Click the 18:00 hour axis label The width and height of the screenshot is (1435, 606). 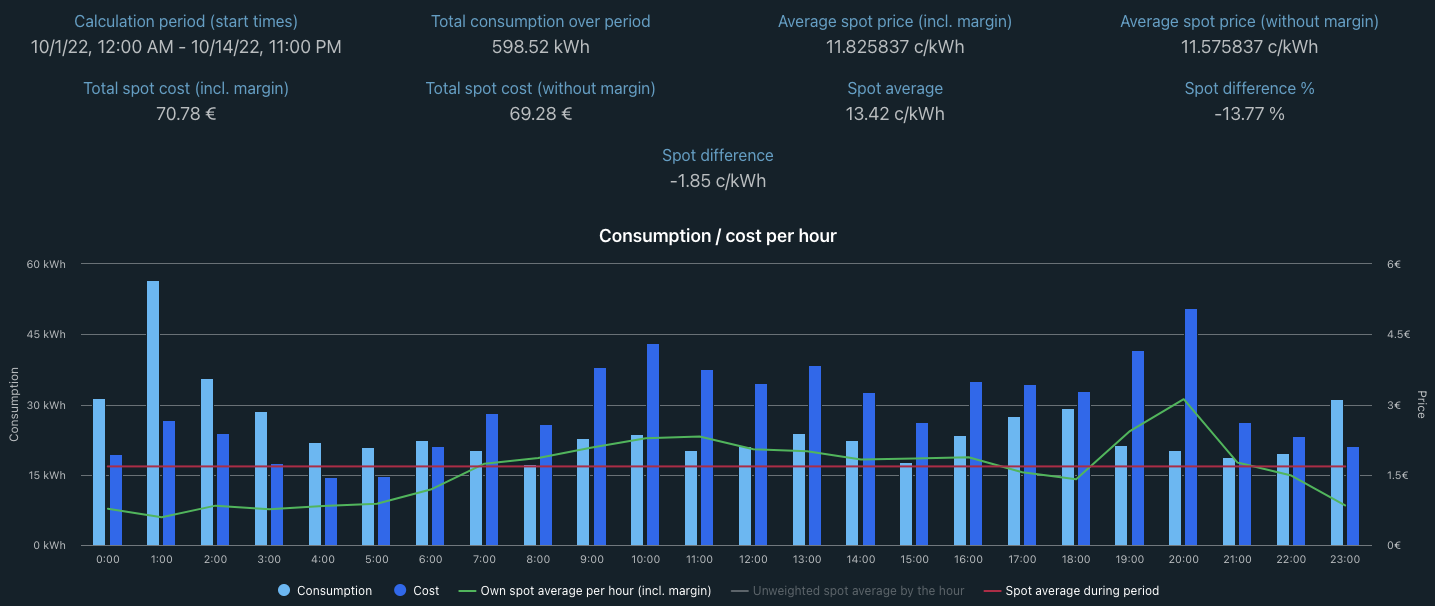pos(1076,559)
